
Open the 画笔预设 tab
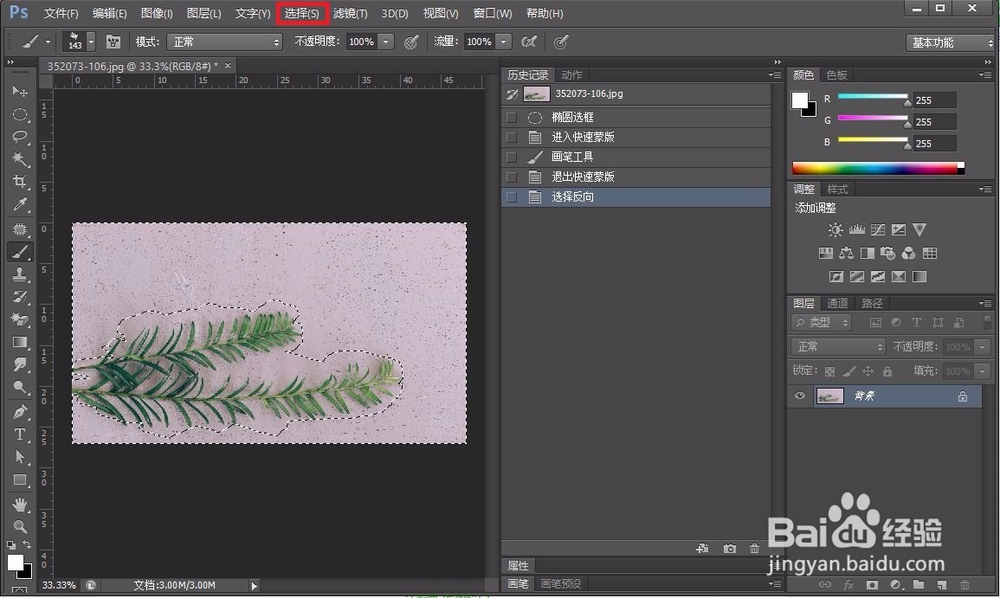pyautogui.click(x=561, y=584)
